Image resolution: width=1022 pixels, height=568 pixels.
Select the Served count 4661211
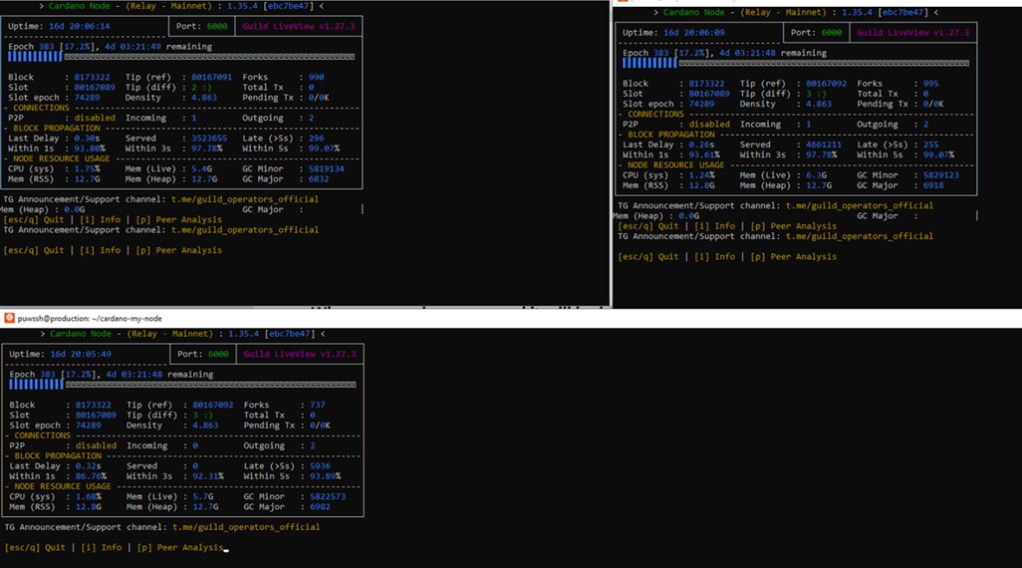817,145
